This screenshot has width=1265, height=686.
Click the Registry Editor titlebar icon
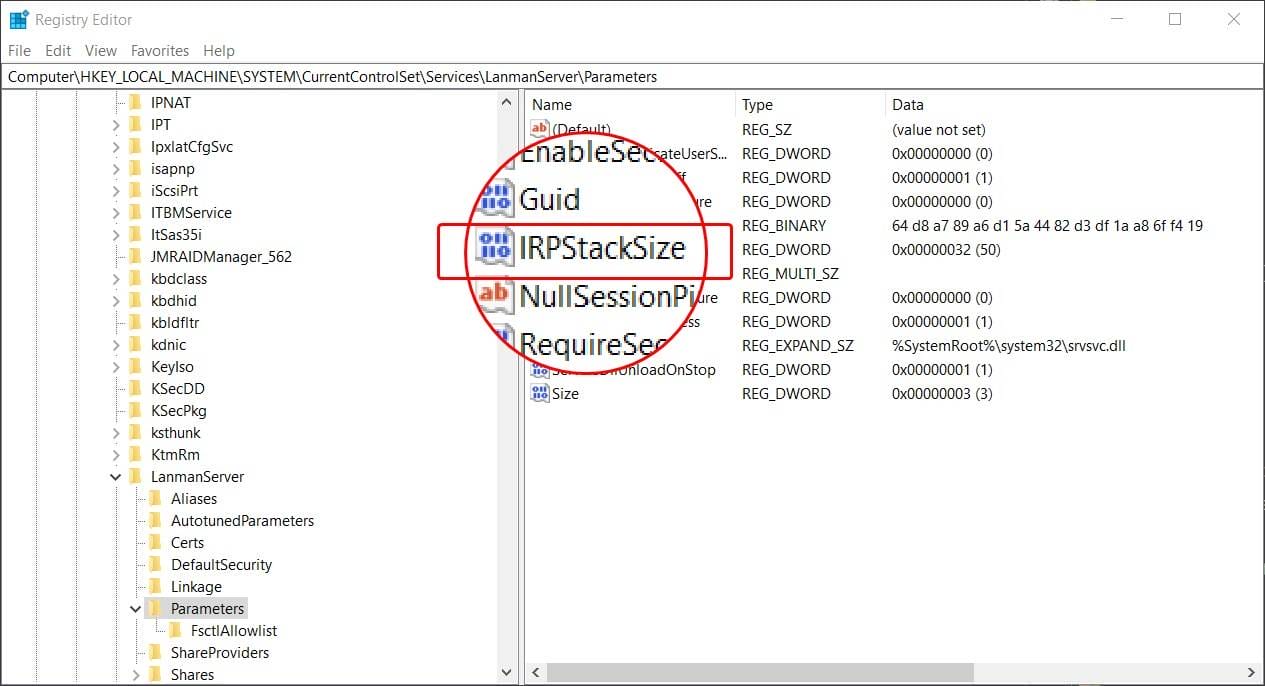17,17
